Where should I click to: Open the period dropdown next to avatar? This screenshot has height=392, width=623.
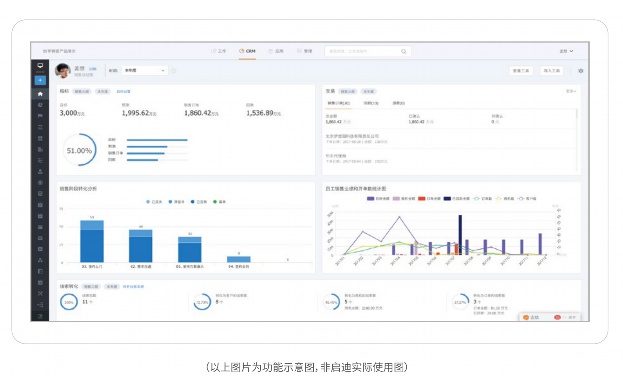click(145, 70)
